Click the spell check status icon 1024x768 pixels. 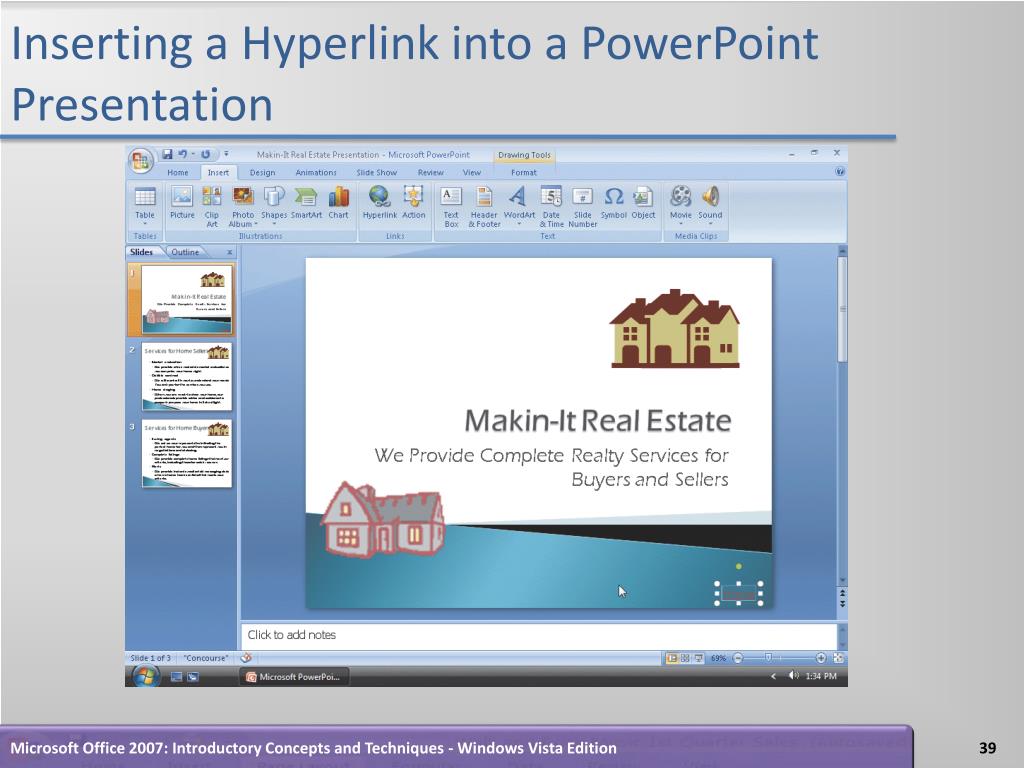click(x=246, y=658)
